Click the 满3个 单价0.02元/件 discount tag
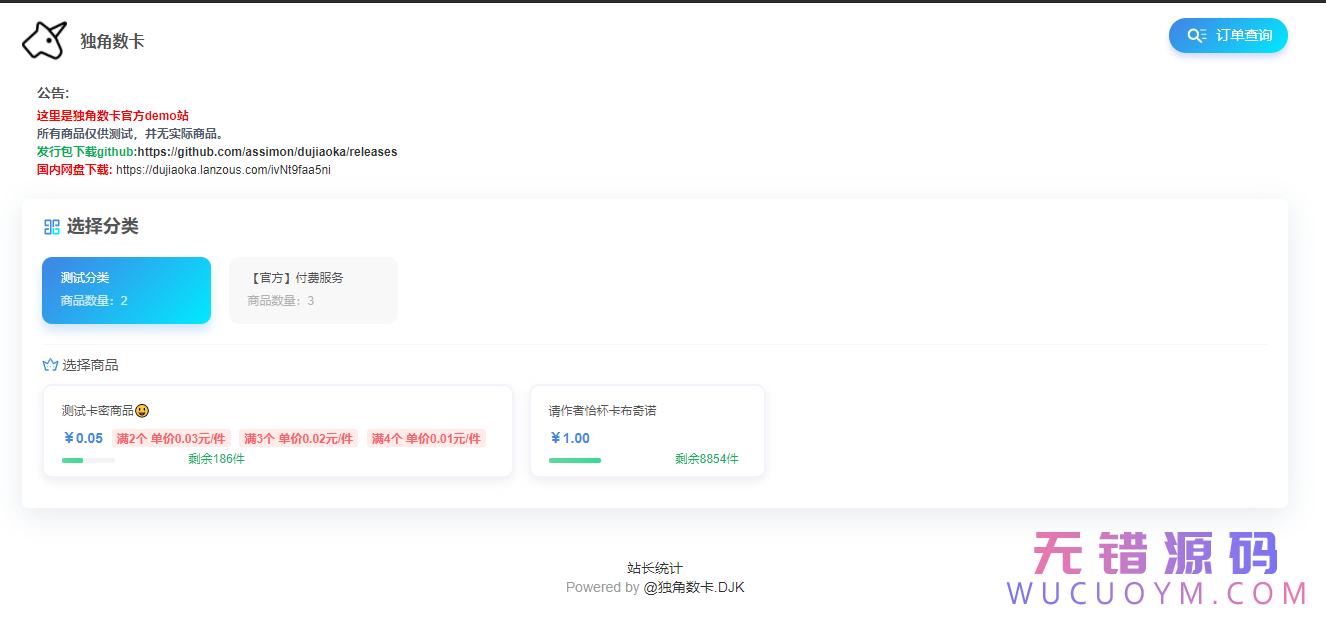 point(298,438)
